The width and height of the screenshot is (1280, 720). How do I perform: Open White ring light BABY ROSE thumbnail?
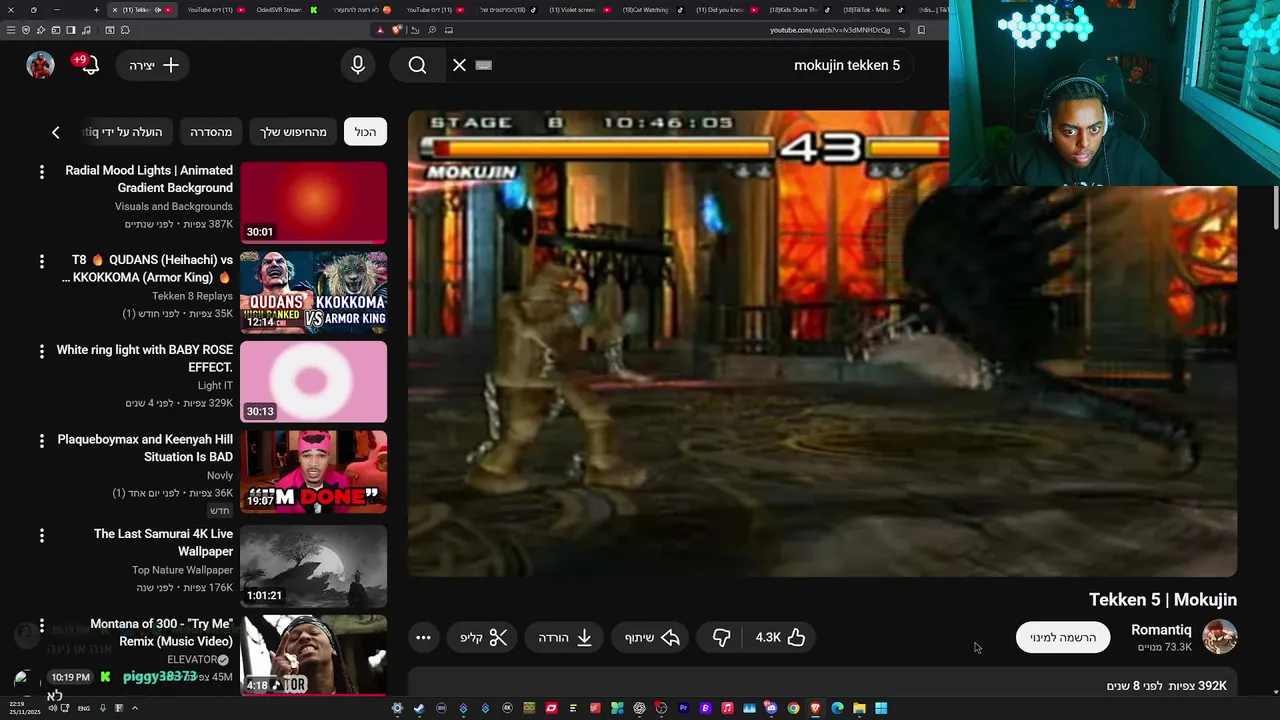coord(313,382)
